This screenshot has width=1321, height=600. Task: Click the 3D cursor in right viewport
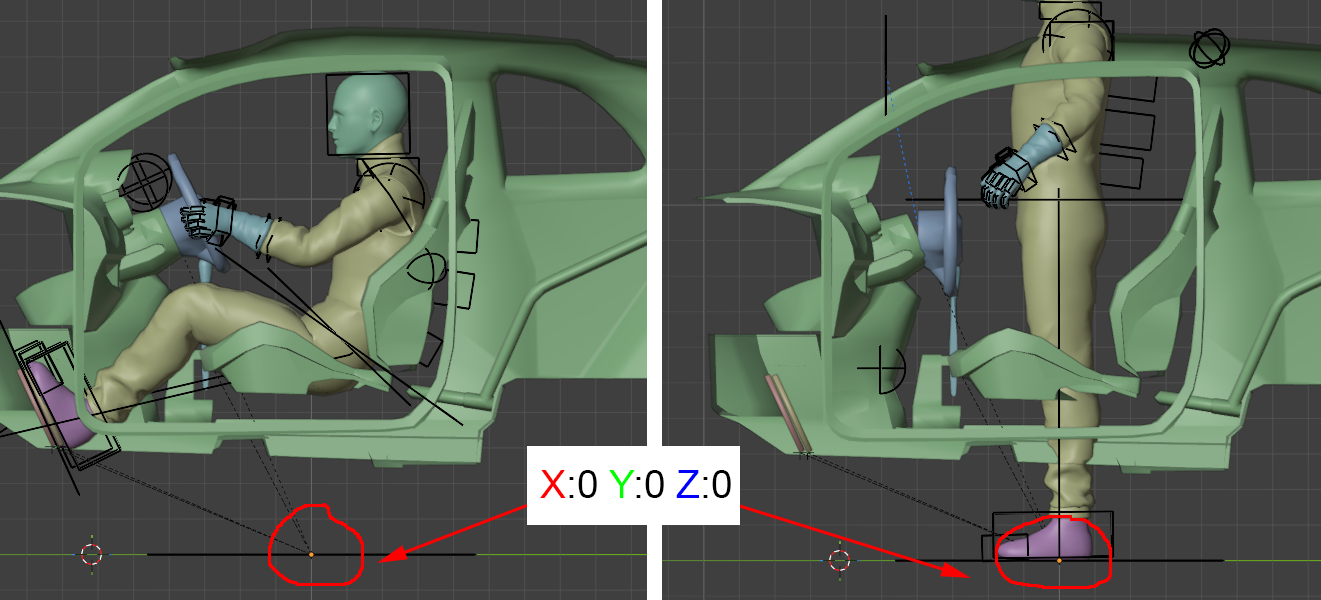coord(839,560)
